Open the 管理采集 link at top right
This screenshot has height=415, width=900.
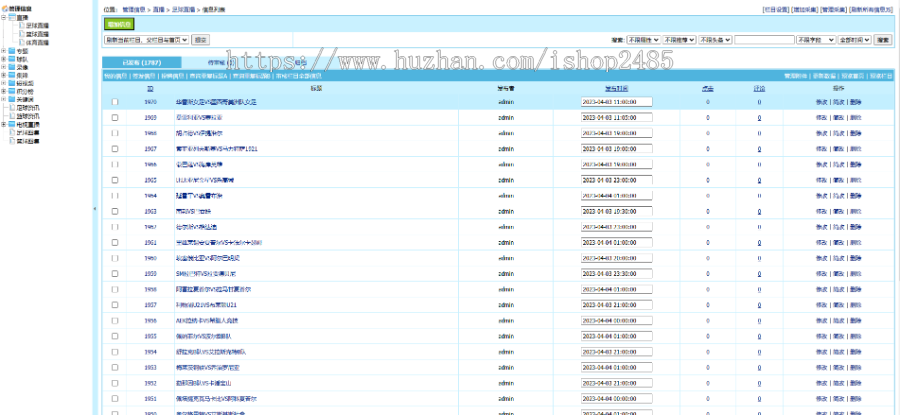[x=833, y=10]
